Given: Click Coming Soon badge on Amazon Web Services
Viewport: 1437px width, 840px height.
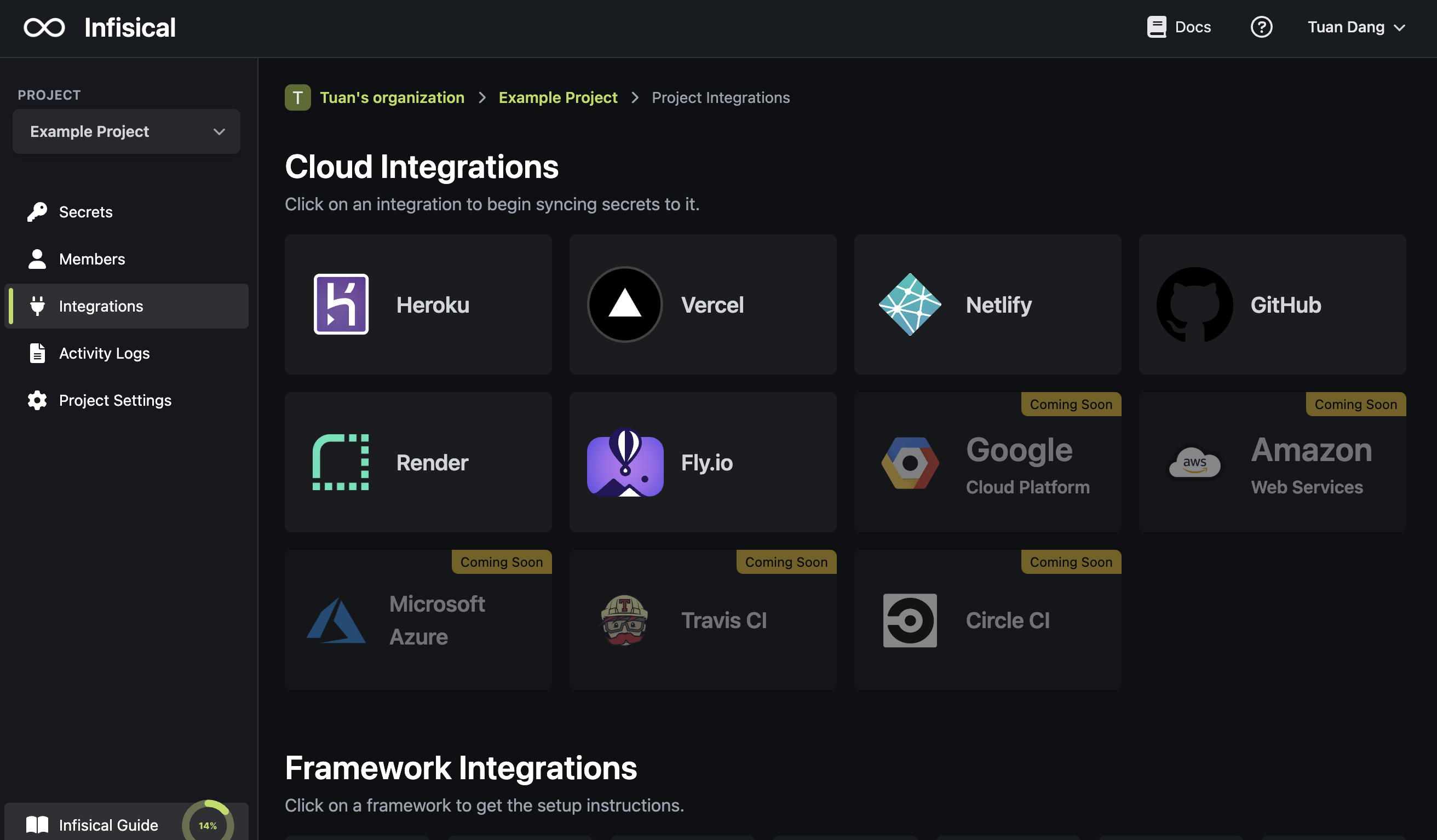Looking at the screenshot, I should (1355, 404).
